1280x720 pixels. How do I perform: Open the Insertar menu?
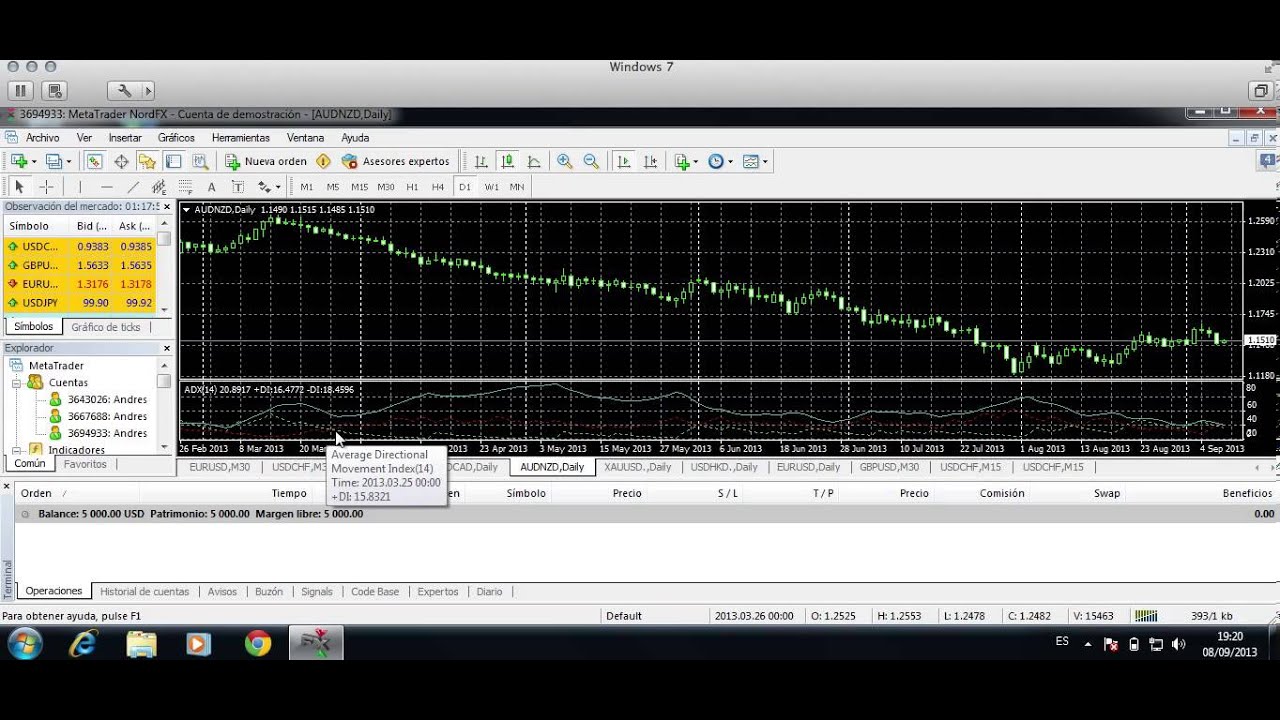coord(125,138)
